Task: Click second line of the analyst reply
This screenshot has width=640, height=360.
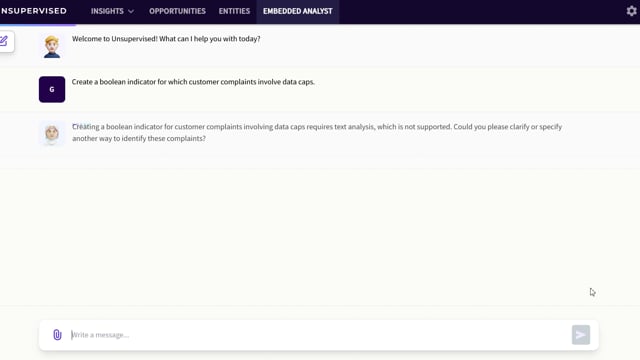Action: (x=139, y=138)
